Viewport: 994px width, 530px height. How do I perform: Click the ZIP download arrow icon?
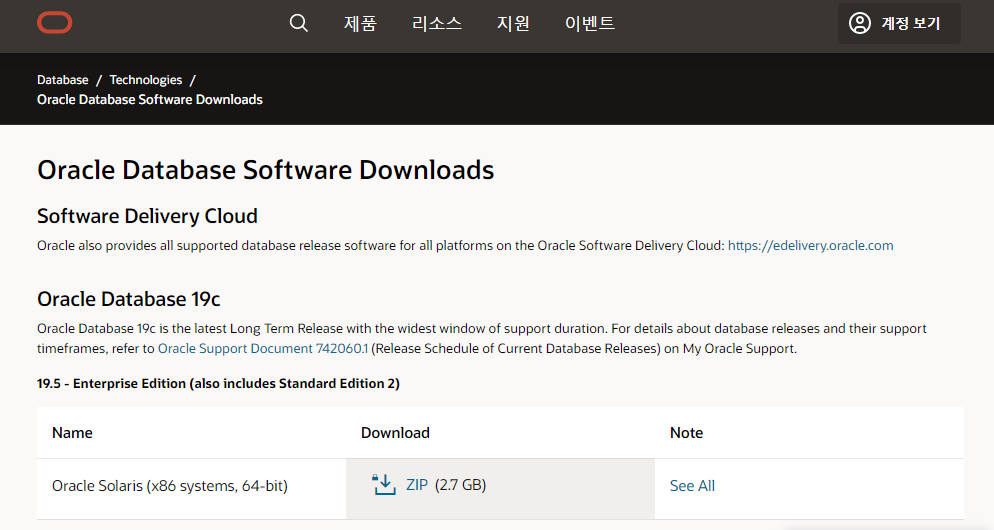tap(384, 485)
